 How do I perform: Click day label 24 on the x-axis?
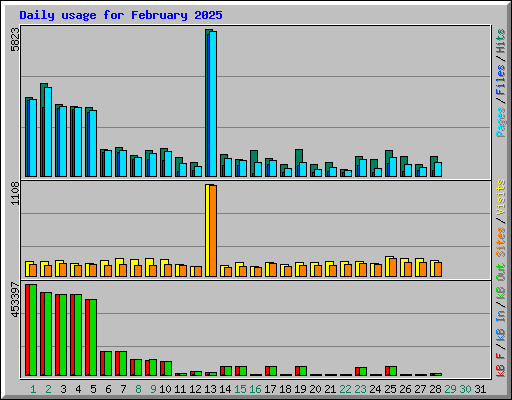375,389
